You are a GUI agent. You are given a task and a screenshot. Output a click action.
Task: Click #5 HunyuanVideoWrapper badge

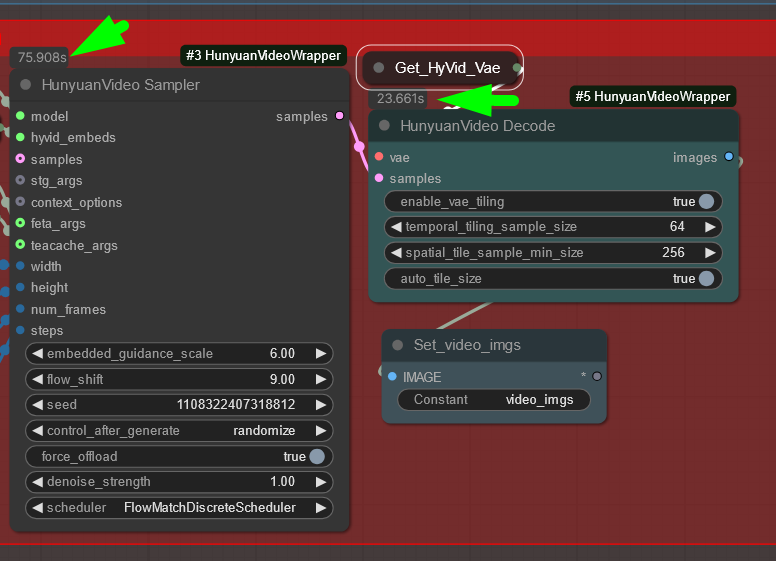[x=653, y=96]
